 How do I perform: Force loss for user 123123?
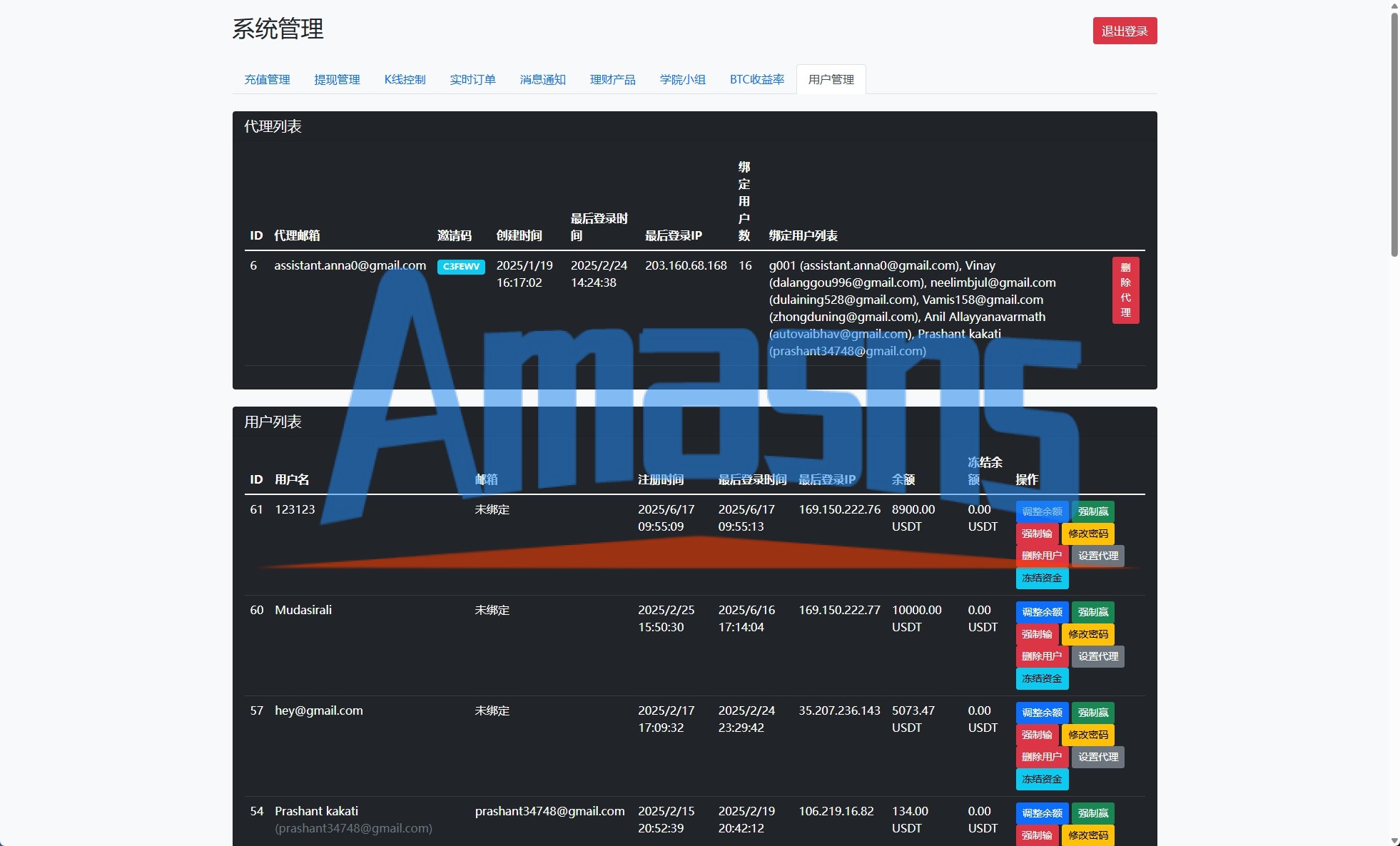1037,534
